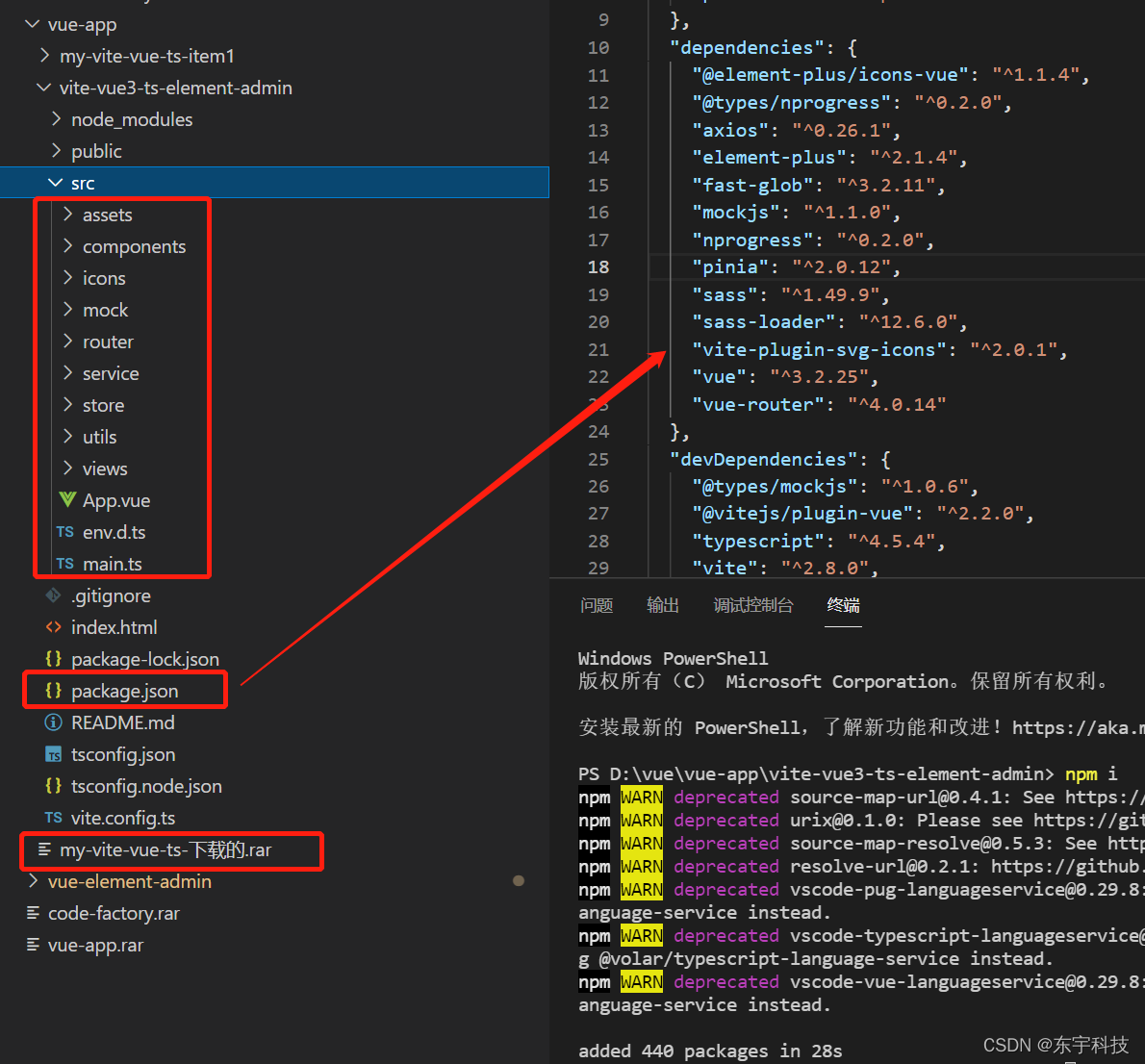The height and width of the screenshot is (1064, 1145).
Task: Collapse the src folder chevron
Action: coord(56,183)
